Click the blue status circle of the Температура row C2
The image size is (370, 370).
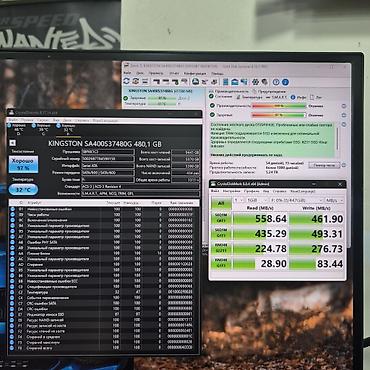[13, 292]
